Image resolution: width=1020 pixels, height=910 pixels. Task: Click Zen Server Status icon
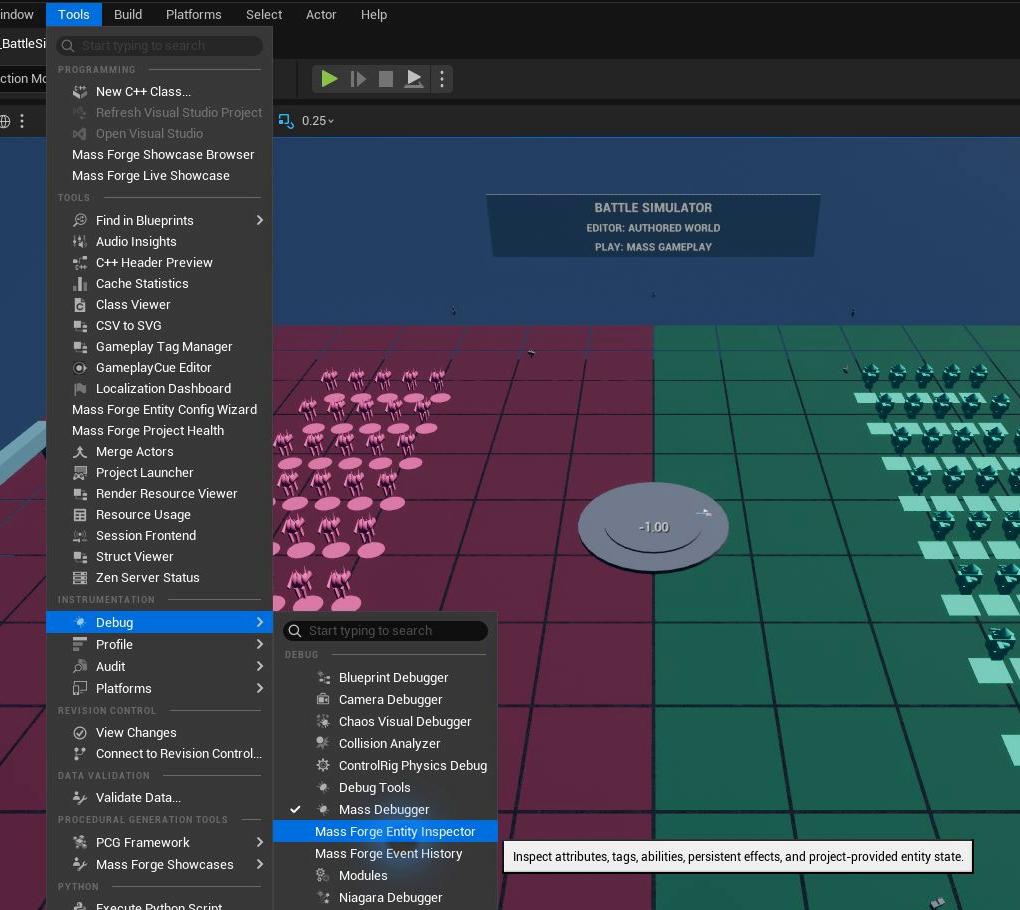(79, 578)
